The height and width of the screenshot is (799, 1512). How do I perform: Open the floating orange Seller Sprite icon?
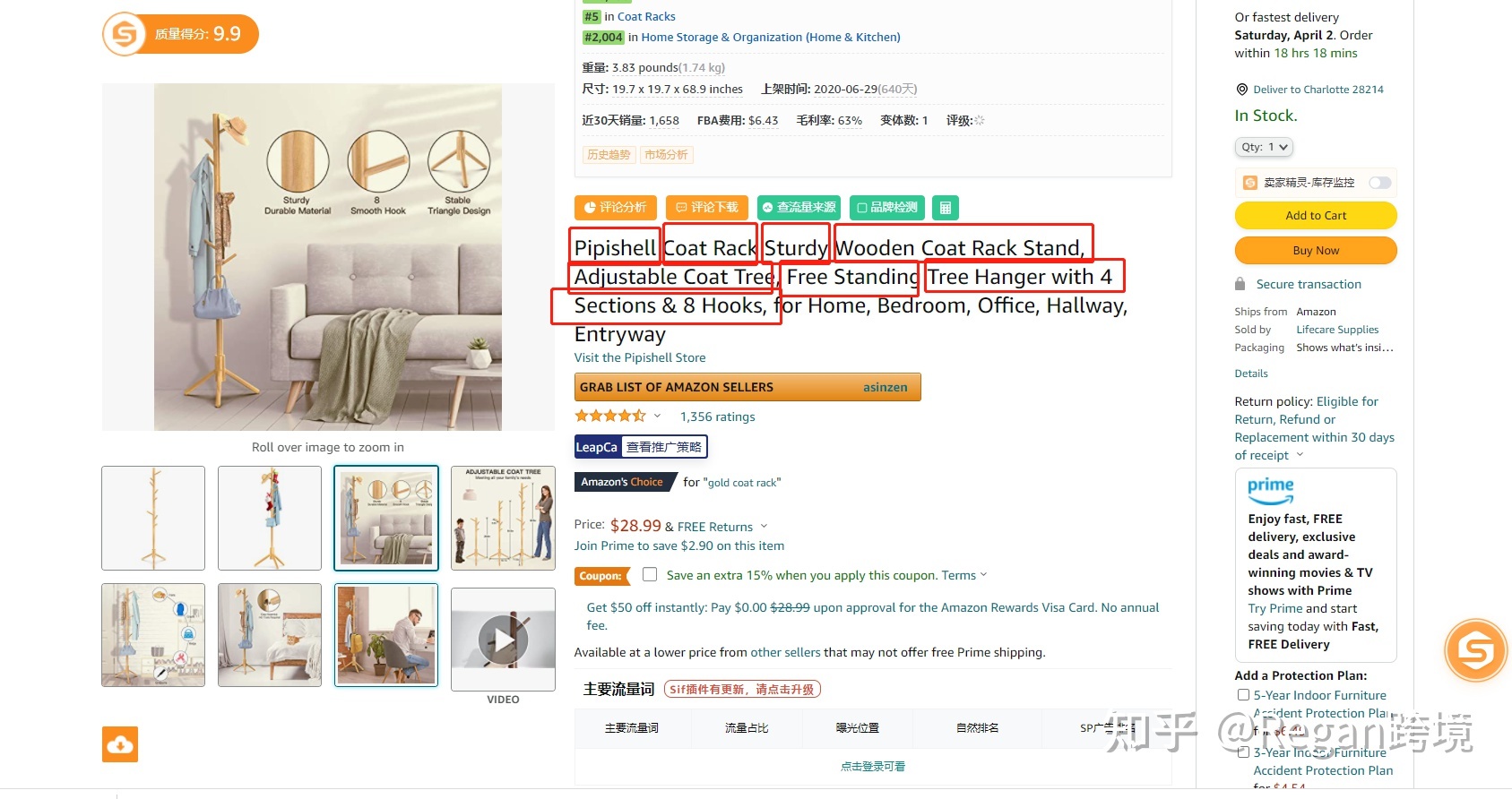(x=1475, y=650)
